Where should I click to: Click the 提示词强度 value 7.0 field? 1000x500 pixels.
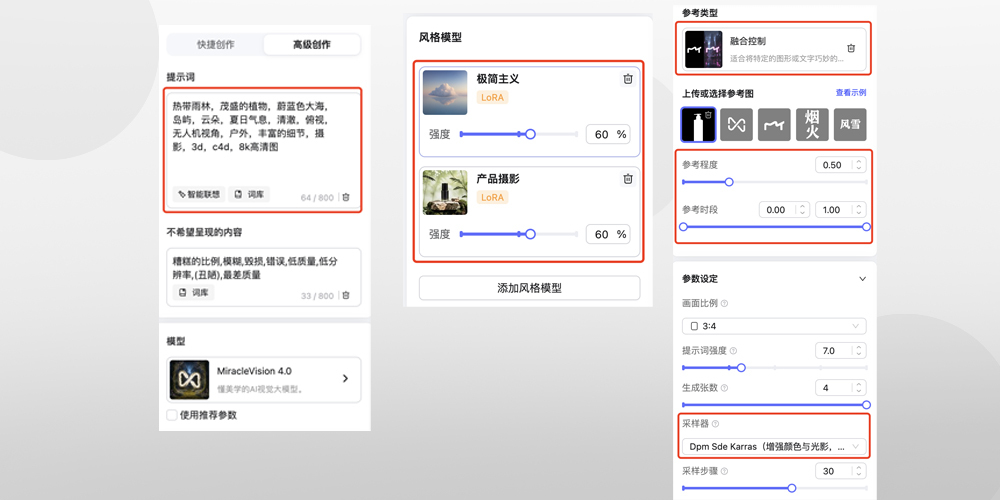[x=841, y=350]
